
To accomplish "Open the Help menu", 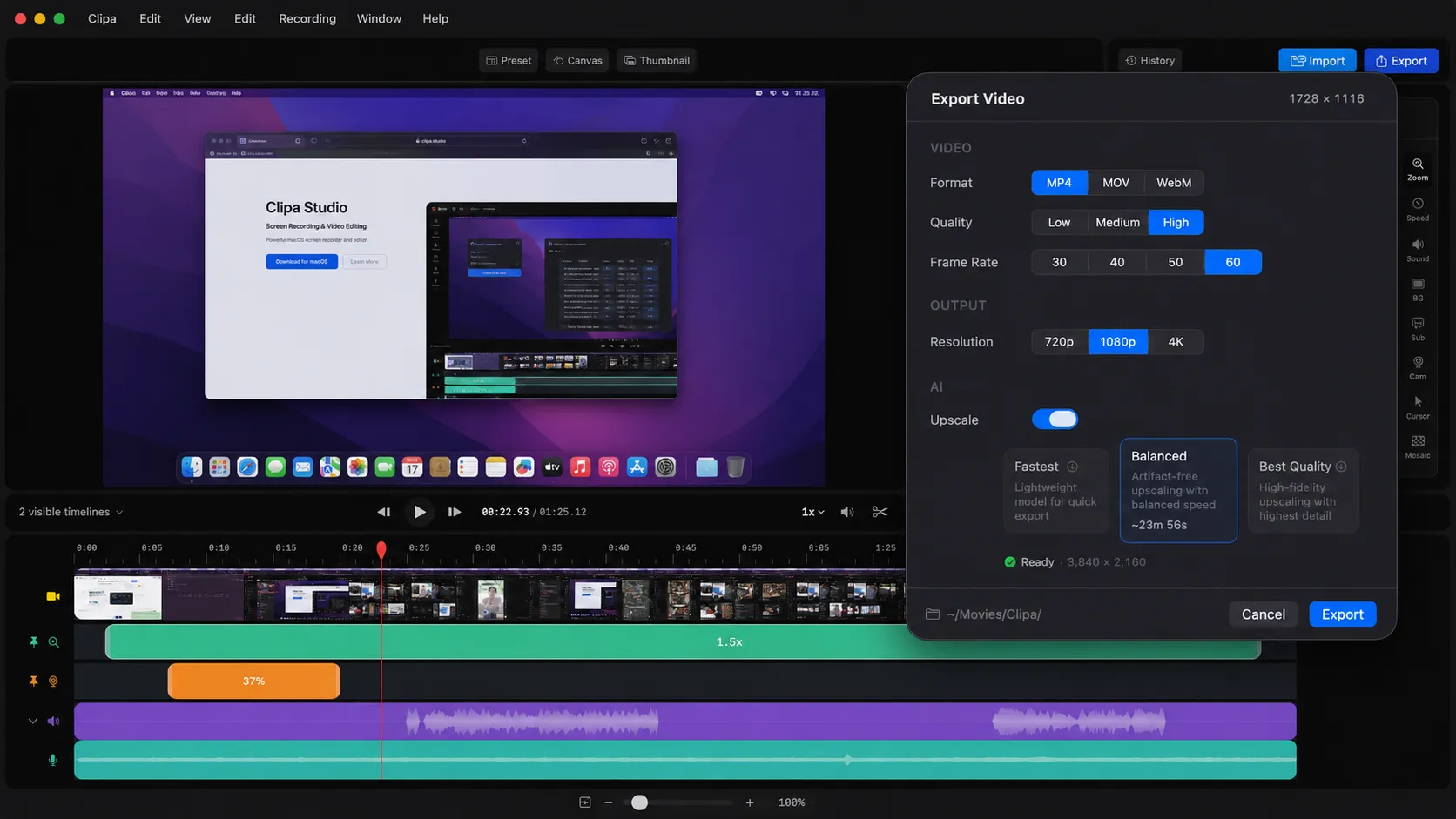I will pos(435,18).
